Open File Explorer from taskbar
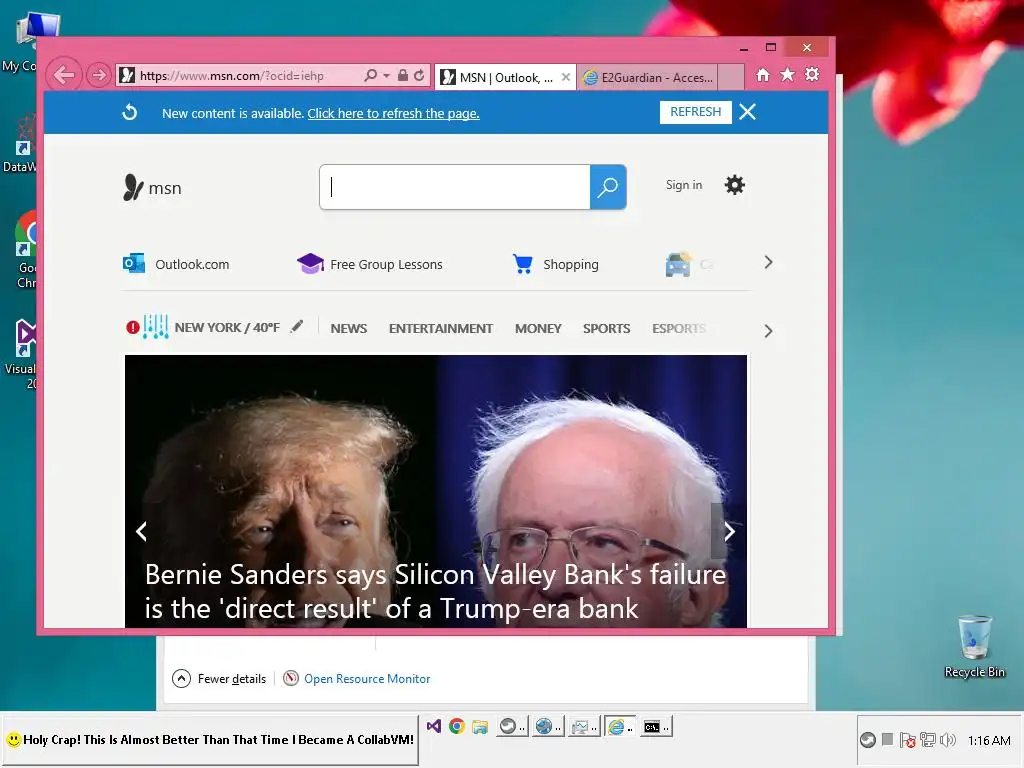Screen dimensions: 1024x768 coord(480,726)
